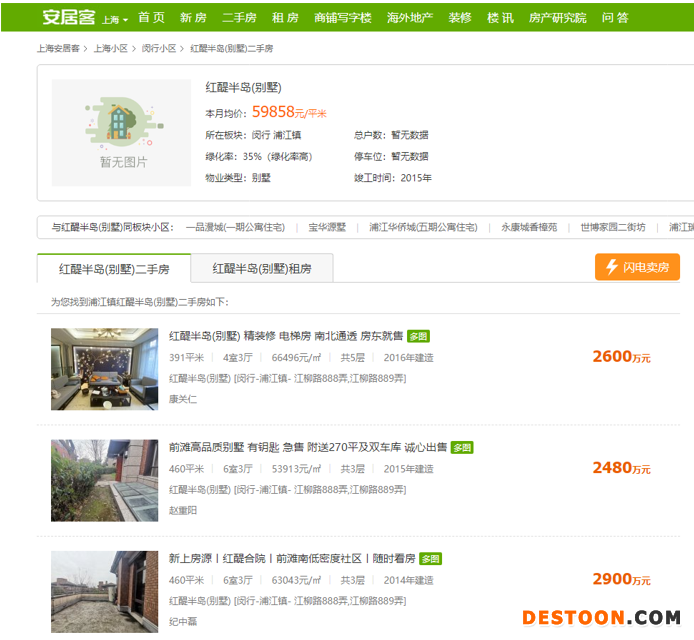Switch to 红醍半岛(别墅)租房 tab

point(261,268)
